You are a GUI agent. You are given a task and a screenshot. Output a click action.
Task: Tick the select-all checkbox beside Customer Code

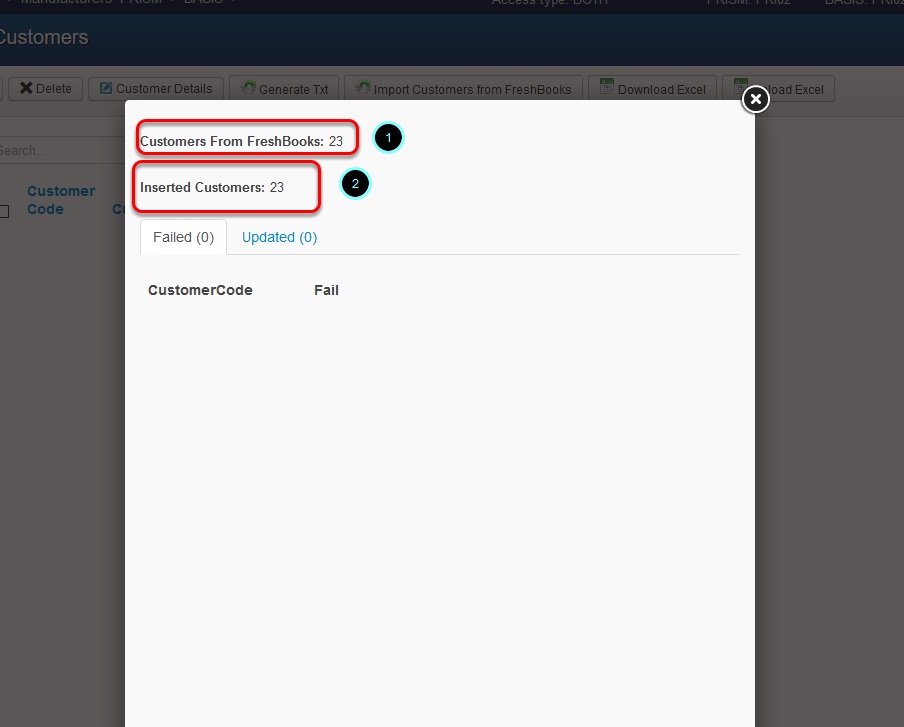pos(3,212)
